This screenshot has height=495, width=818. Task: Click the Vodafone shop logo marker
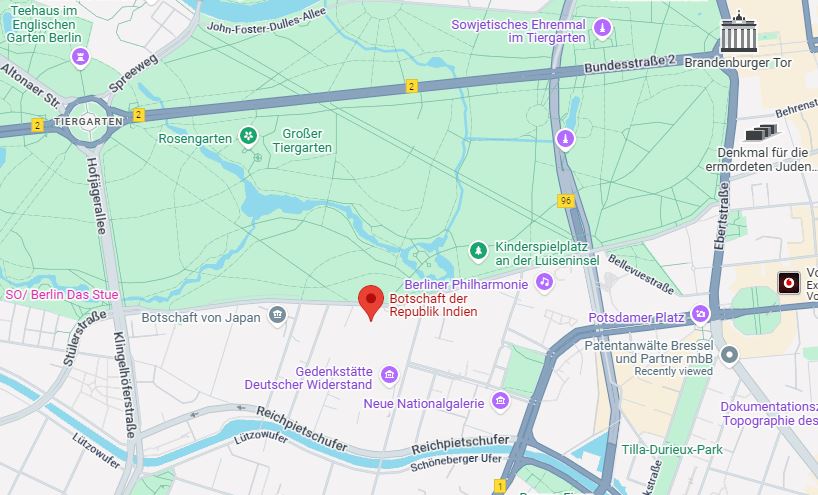click(789, 283)
